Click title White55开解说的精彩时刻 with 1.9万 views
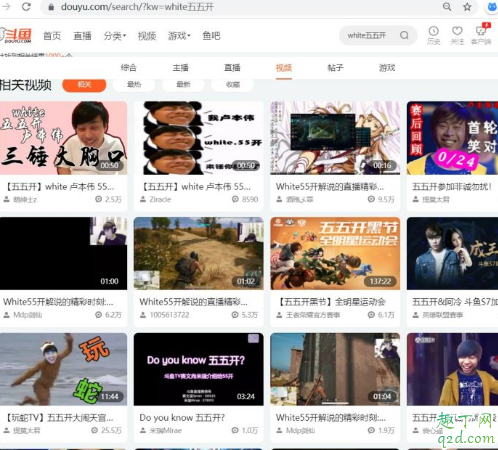This screenshot has width=498, height=450. click(x=331, y=418)
